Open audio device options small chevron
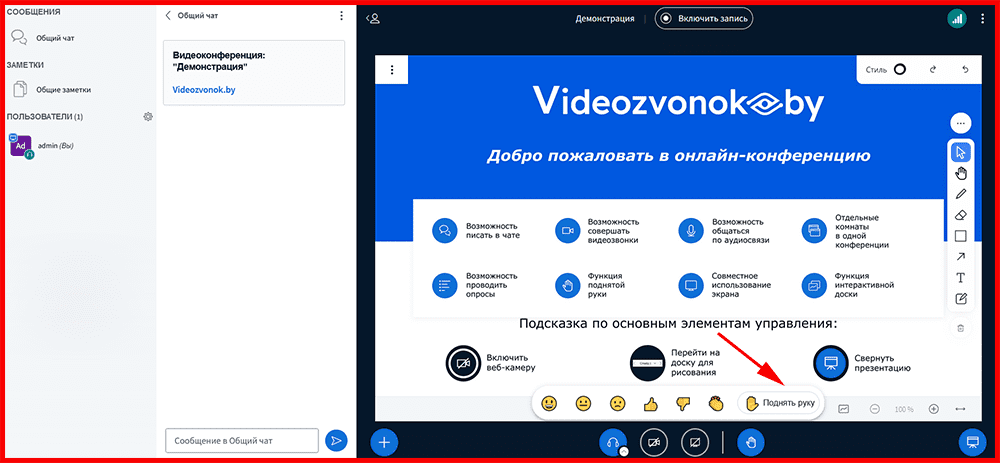The height and width of the screenshot is (463, 1000). click(624, 451)
